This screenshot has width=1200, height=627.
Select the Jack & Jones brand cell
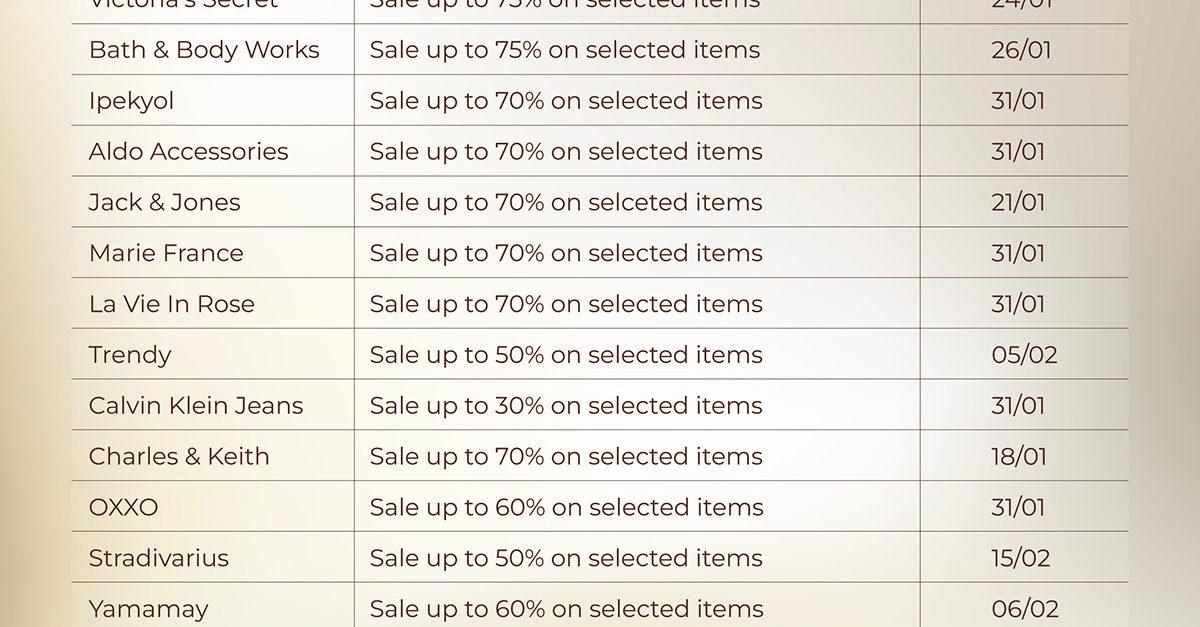tap(164, 202)
